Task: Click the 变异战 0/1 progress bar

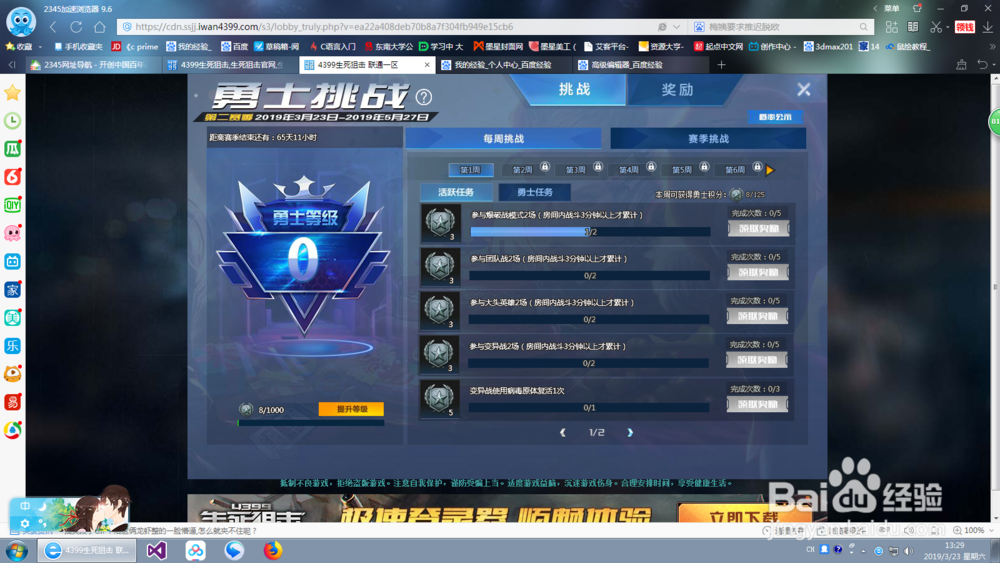Action: click(x=589, y=407)
